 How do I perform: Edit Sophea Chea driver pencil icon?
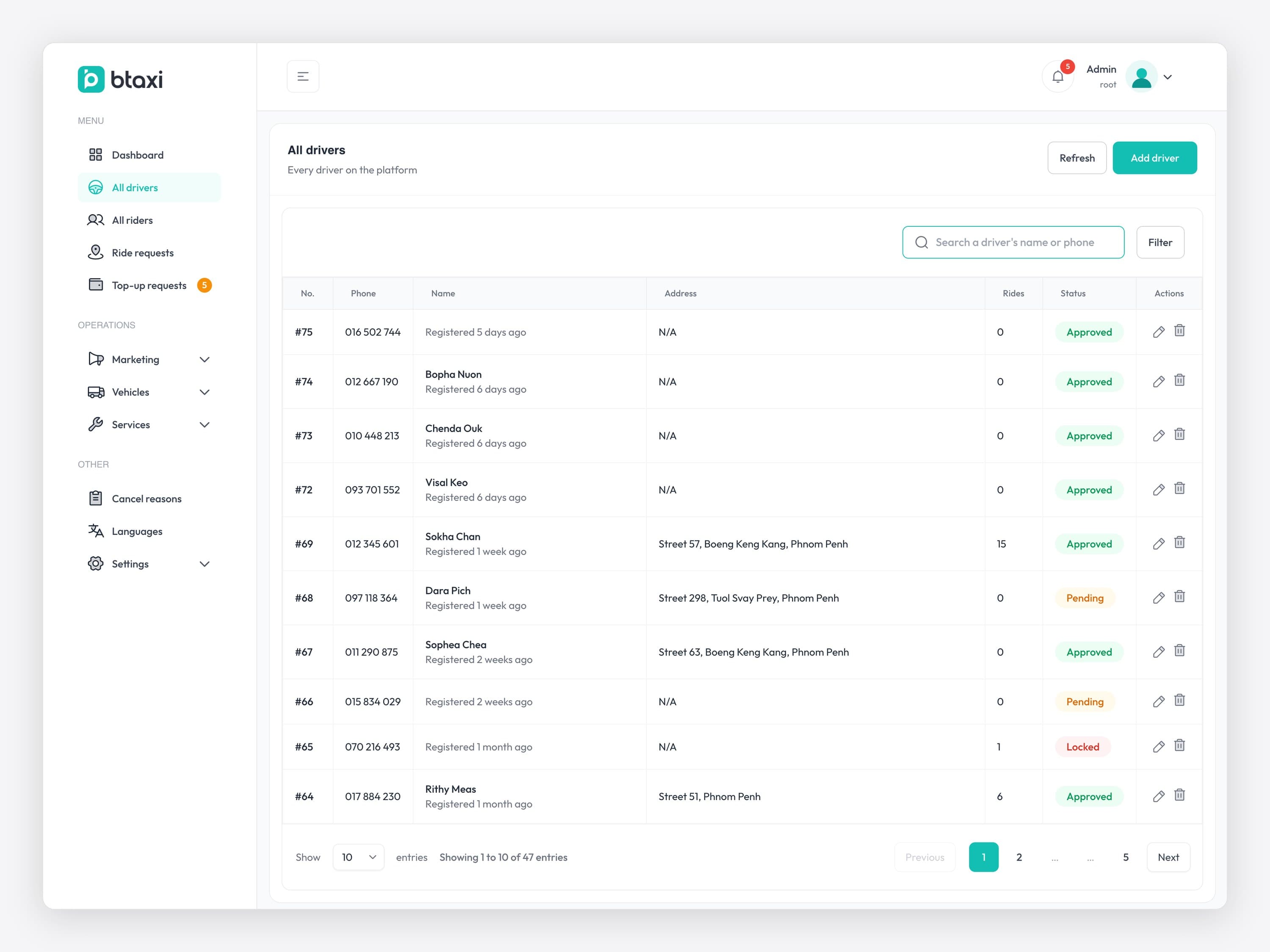tap(1159, 652)
